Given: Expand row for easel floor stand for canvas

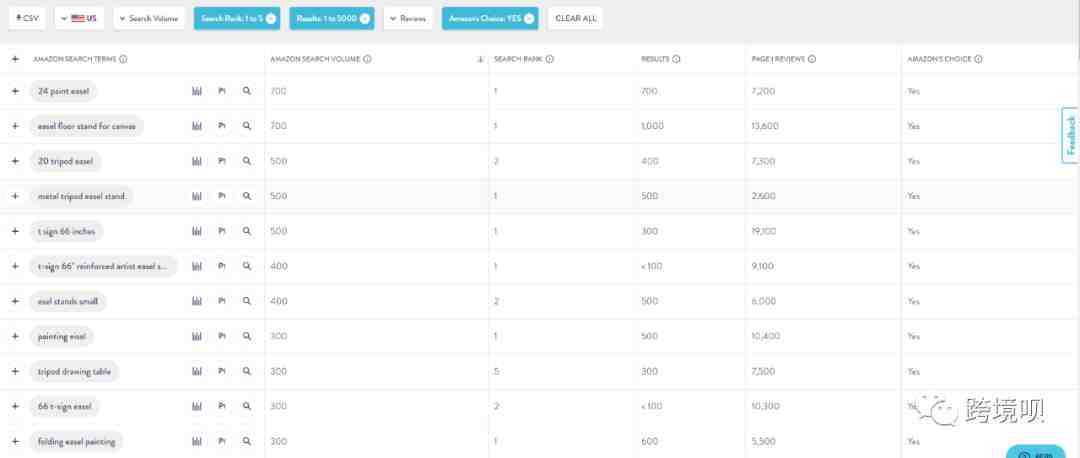Looking at the screenshot, I should (x=15, y=126).
